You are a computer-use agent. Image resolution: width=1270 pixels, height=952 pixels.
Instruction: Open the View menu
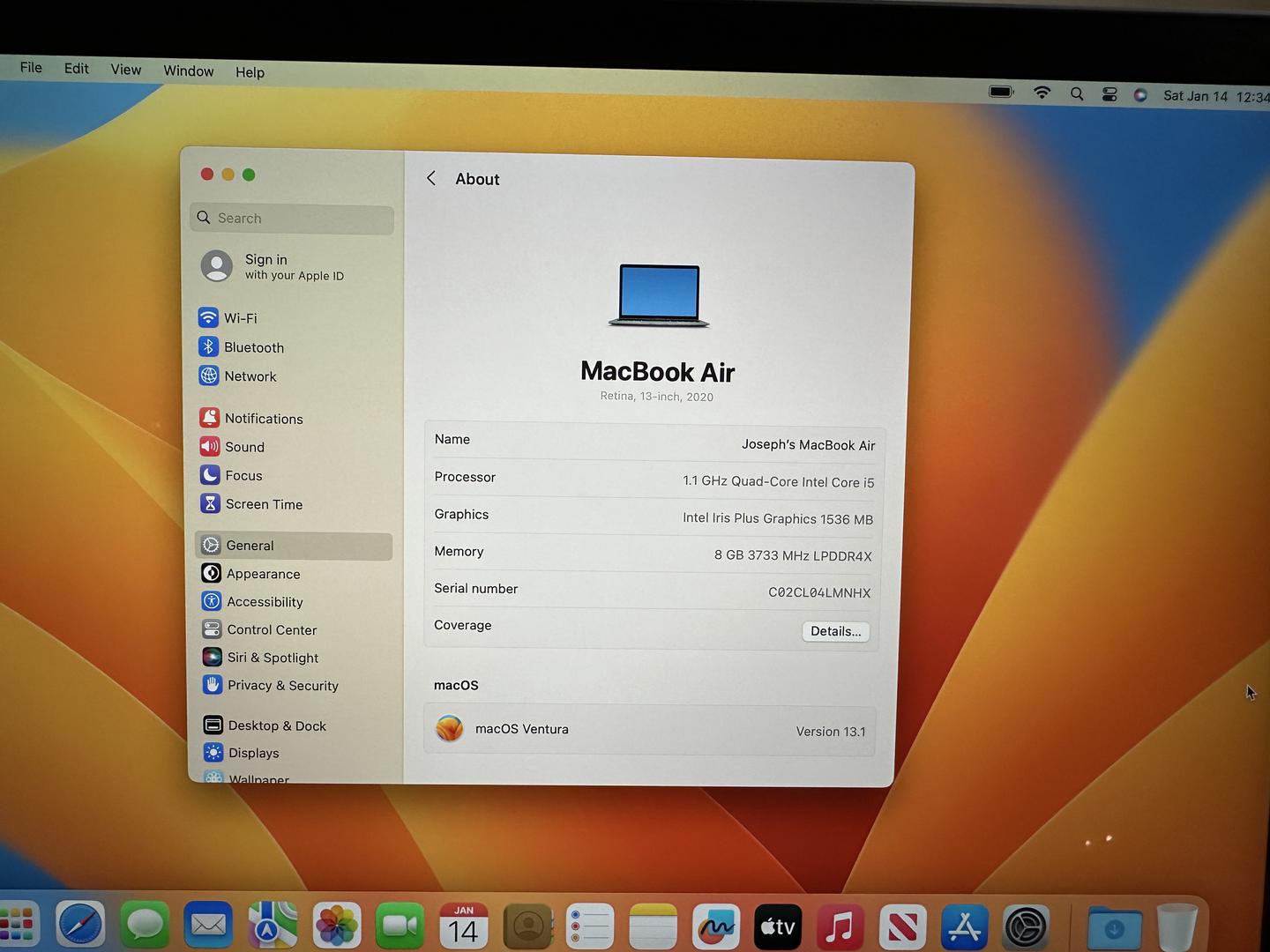(x=126, y=70)
